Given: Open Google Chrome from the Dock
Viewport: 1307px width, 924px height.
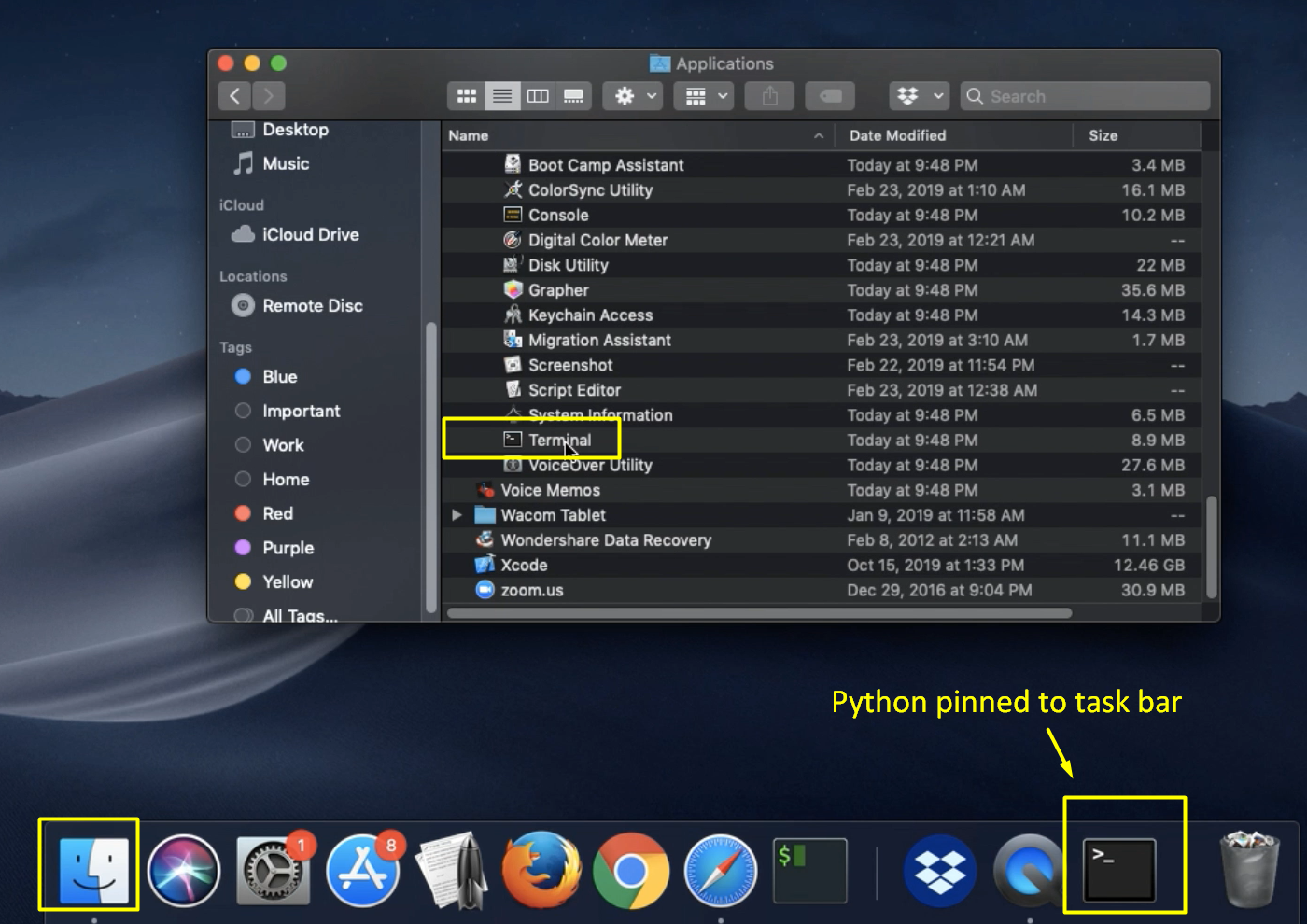Looking at the screenshot, I should [x=631, y=870].
